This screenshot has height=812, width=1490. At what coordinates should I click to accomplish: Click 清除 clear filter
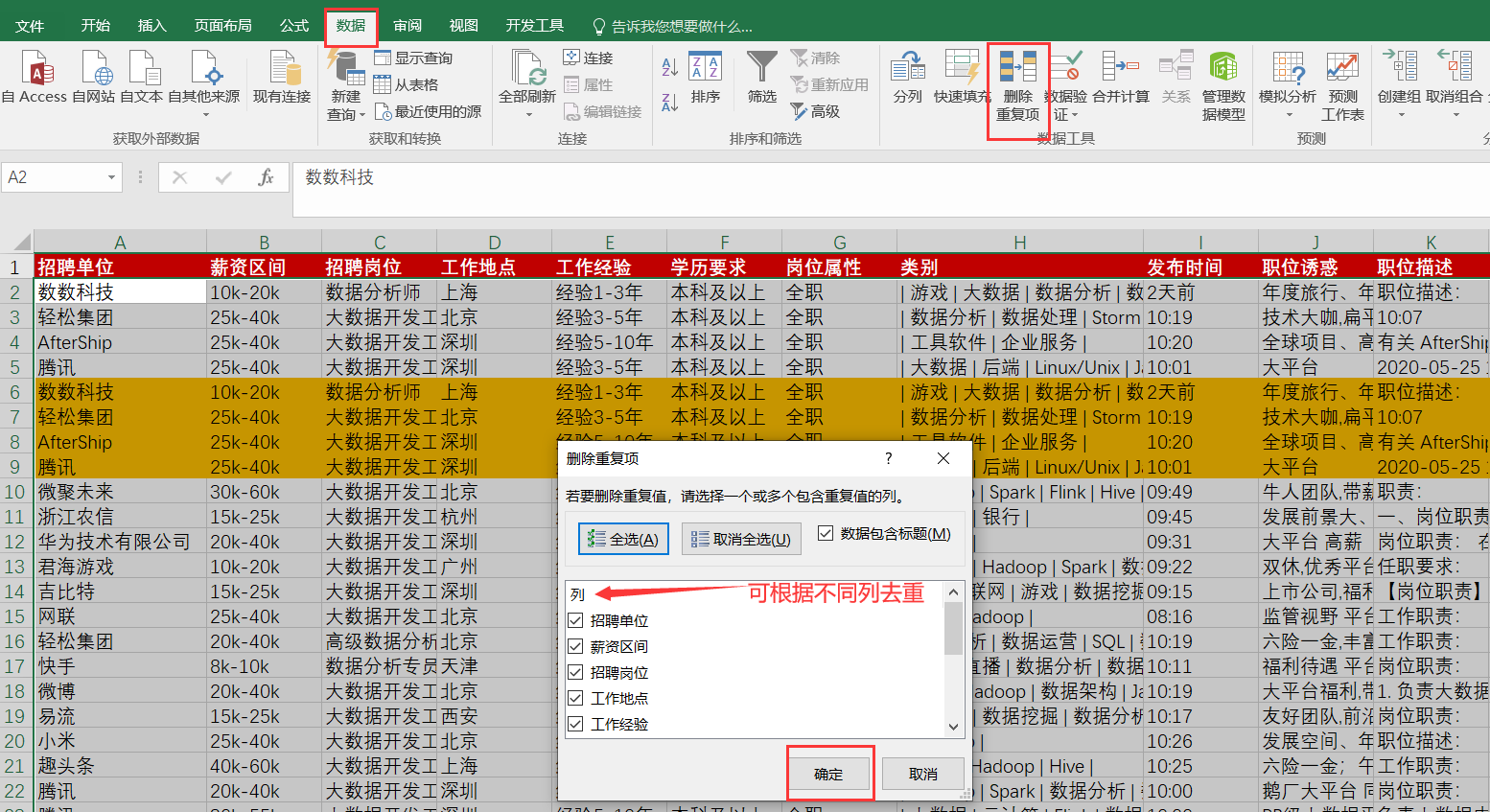[815, 58]
